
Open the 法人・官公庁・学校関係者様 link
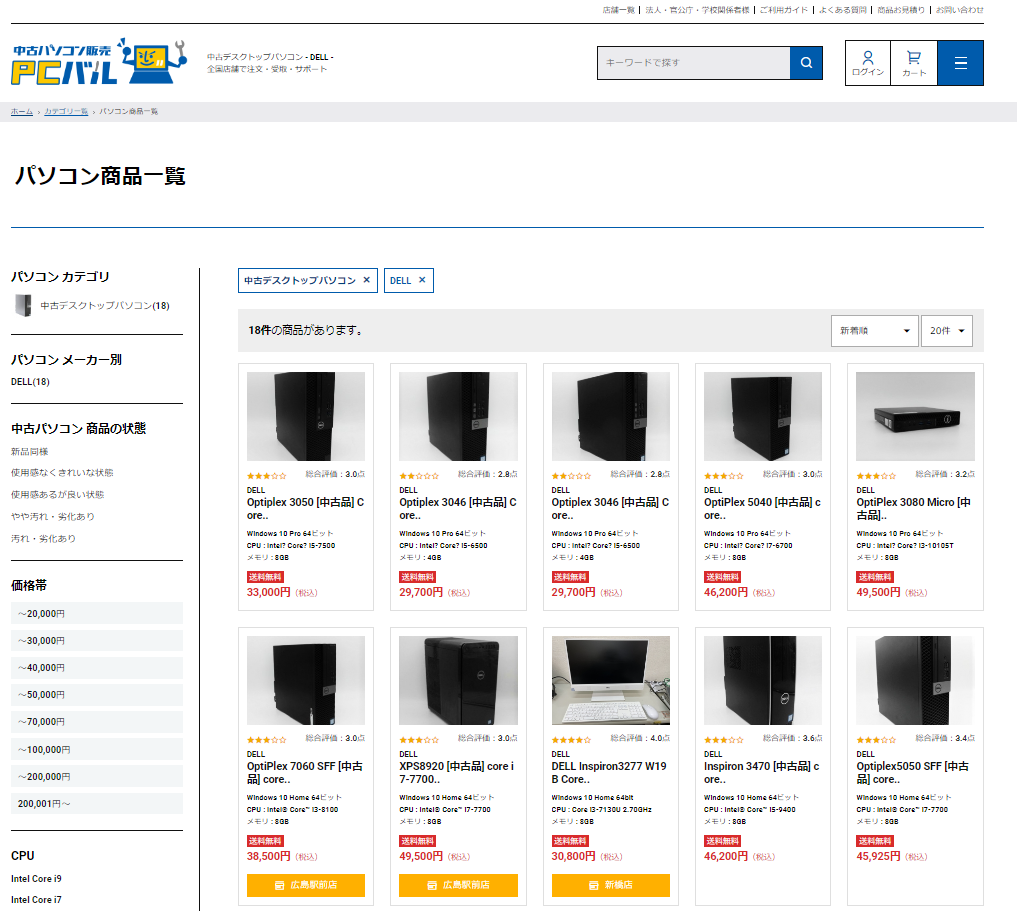point(697,10)
